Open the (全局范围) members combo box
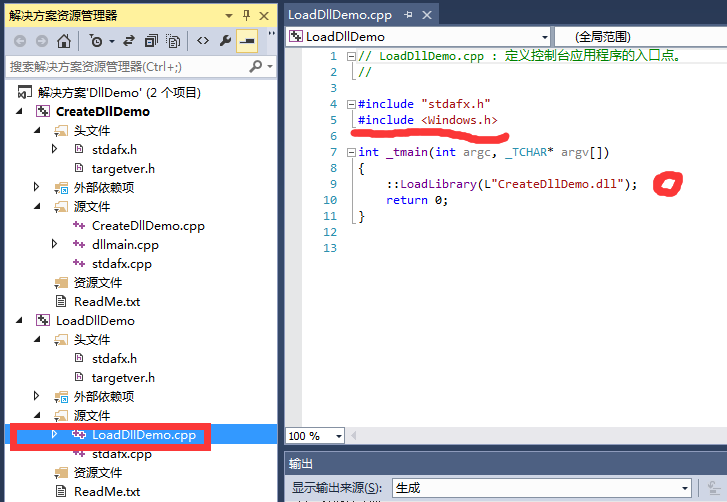The height and width of the screenshot is (502, 727). [641, 37]
